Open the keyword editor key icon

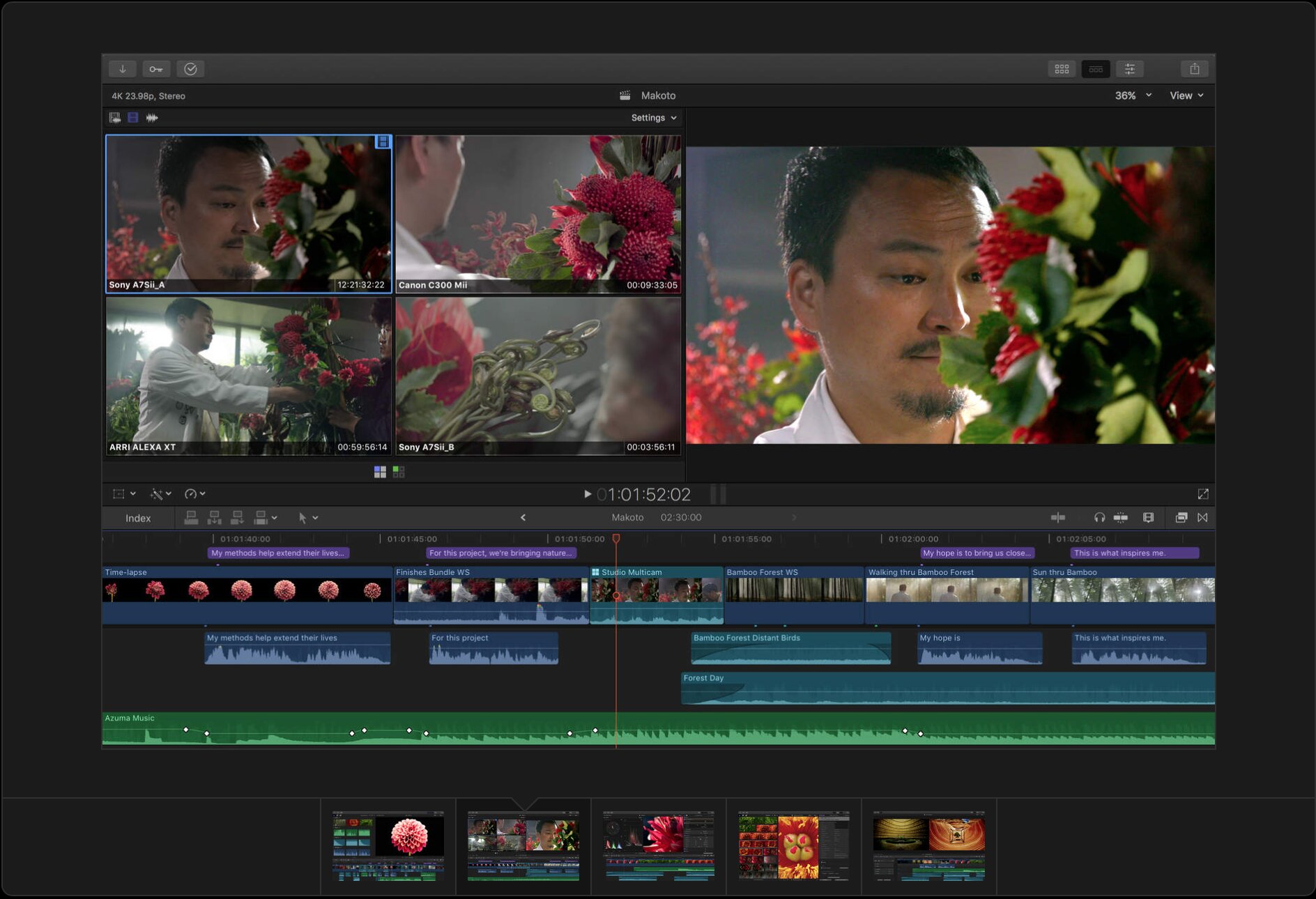[156, 69]
